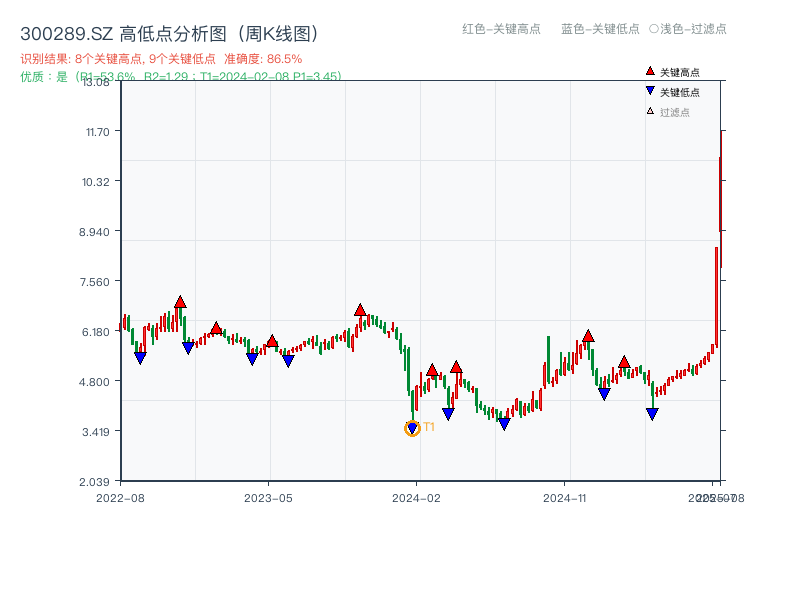Click the pale 过滤点 triangle legend icon
800x600 pixels.
point(650,112)
